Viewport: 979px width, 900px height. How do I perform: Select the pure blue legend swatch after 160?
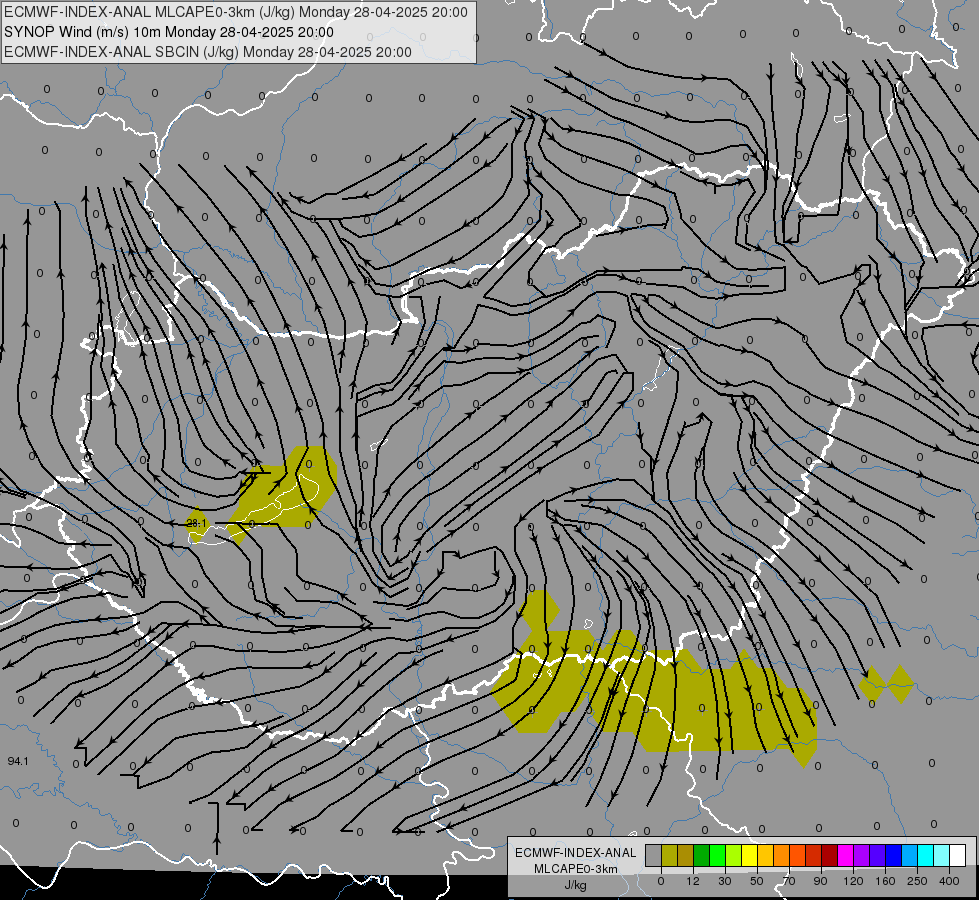coord(893,856)
